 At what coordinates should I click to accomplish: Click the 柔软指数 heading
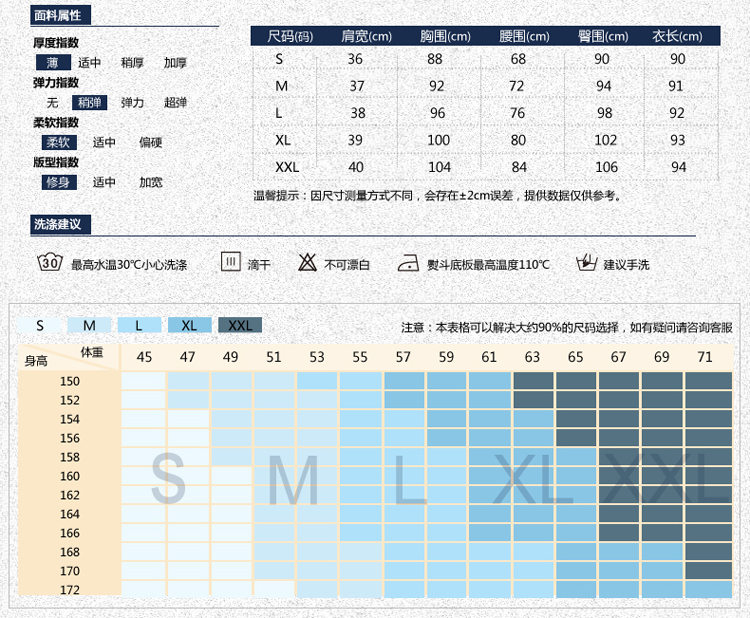(x=56, y=122)
